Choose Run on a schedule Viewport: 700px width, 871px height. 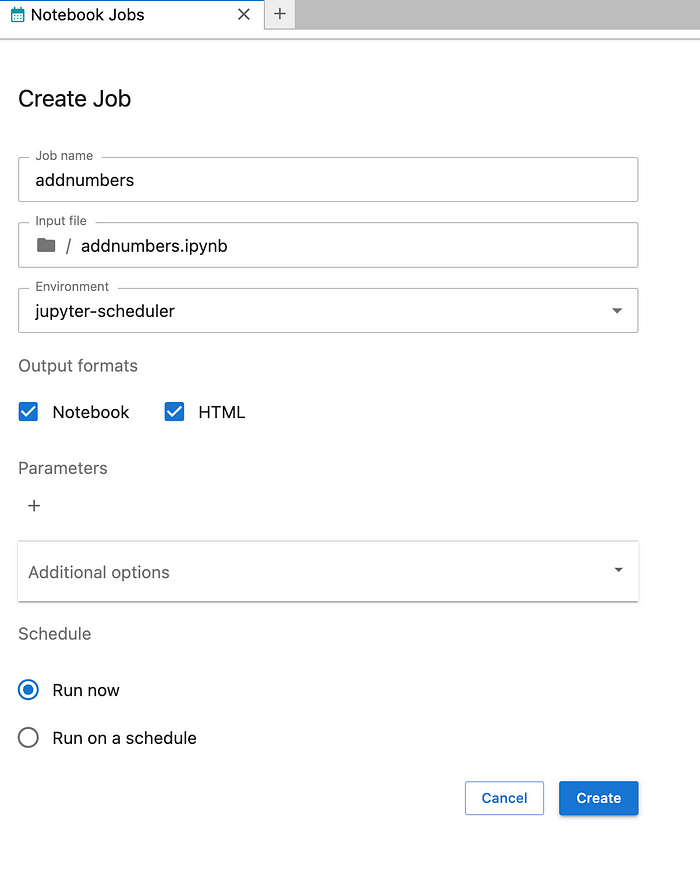click(x=28, y=737)
